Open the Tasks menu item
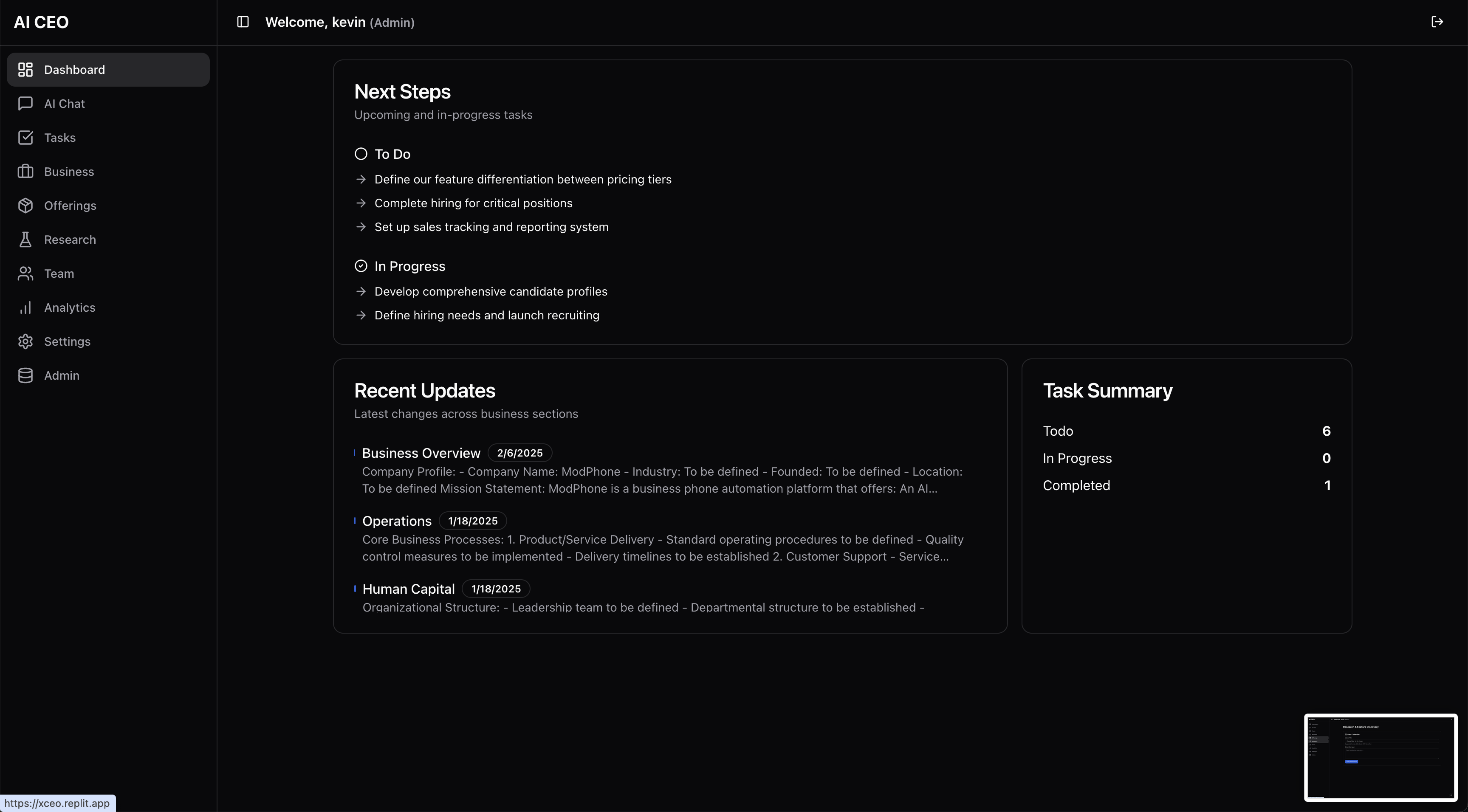 (x=59, y=138)
